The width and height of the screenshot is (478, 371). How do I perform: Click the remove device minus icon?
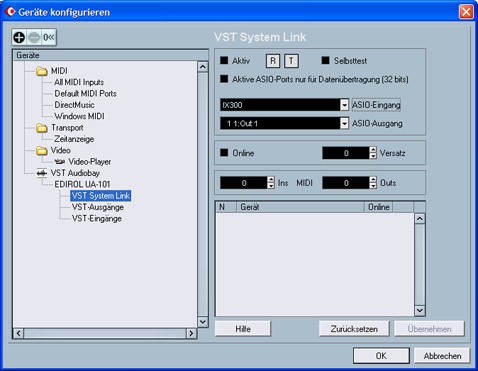click(34, 37)
